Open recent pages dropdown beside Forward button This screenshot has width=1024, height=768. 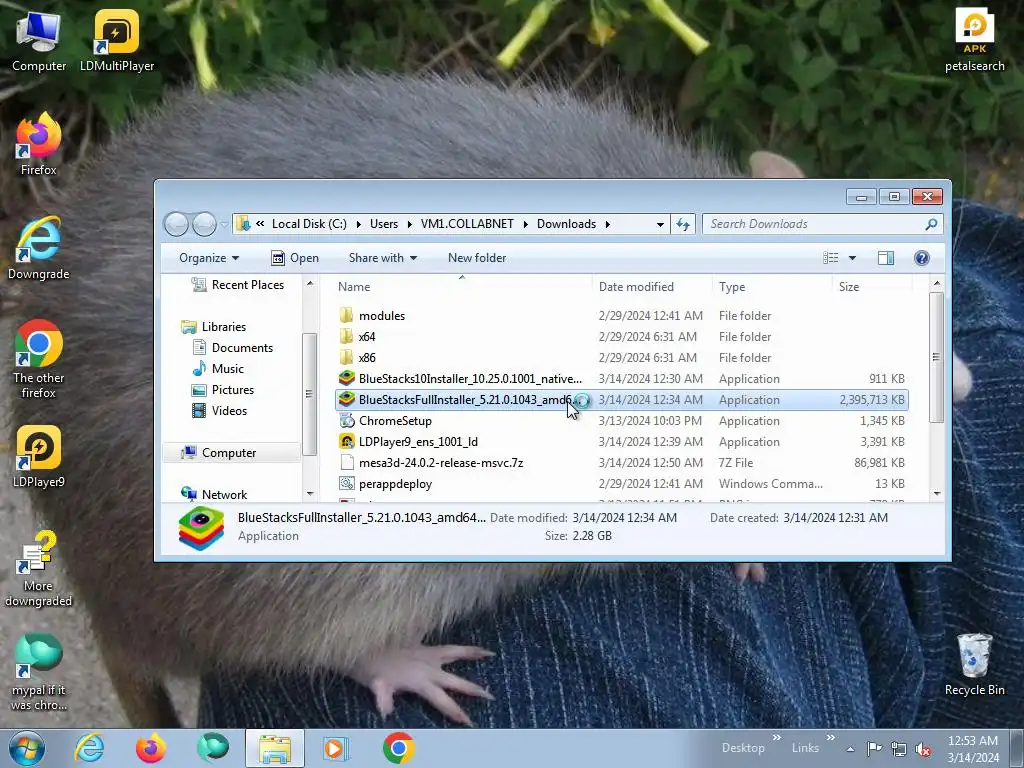point(224,224)
